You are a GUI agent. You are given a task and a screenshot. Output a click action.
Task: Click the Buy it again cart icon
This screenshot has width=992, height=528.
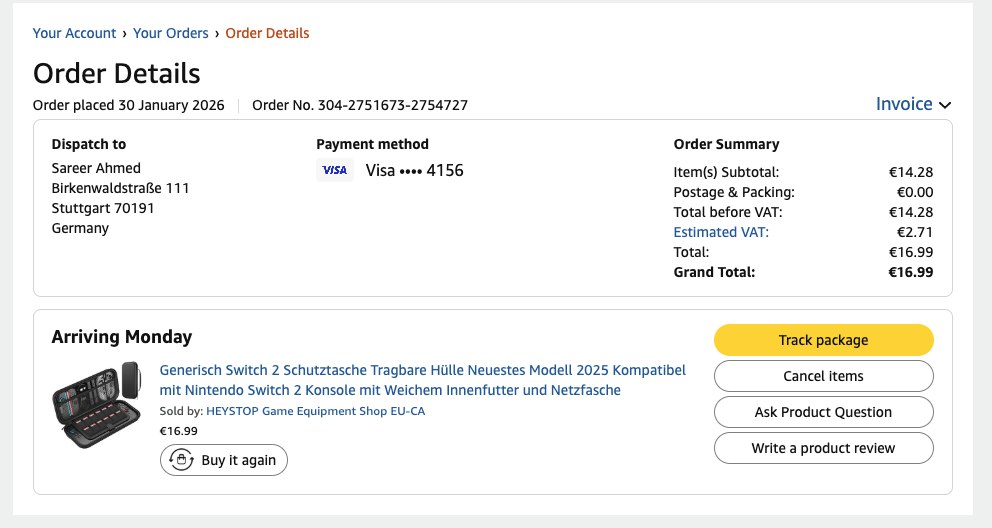tap(181, 460)
